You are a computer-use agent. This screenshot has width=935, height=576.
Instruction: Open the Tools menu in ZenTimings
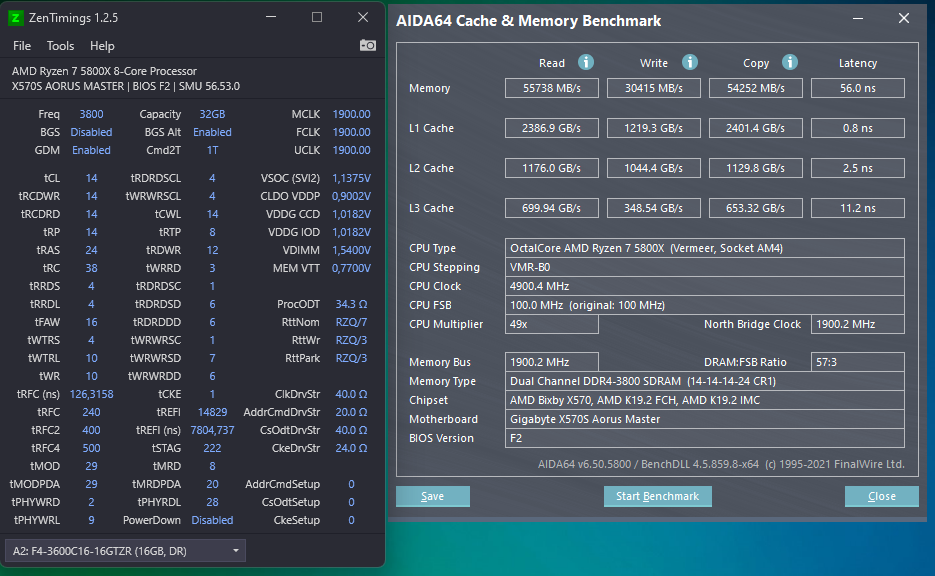coord(60,46)
